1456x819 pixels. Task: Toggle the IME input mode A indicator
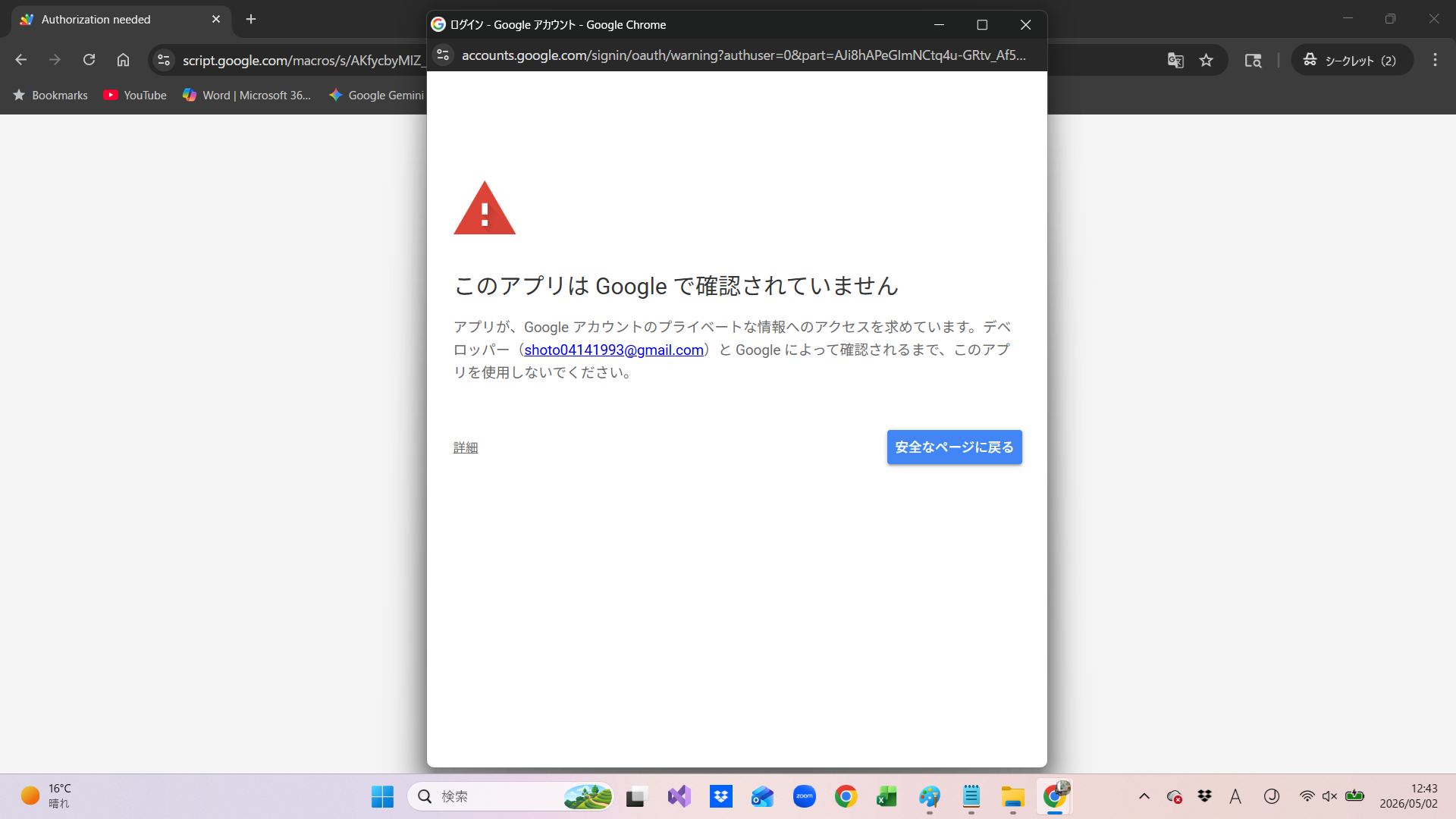tap(1235, 796)
